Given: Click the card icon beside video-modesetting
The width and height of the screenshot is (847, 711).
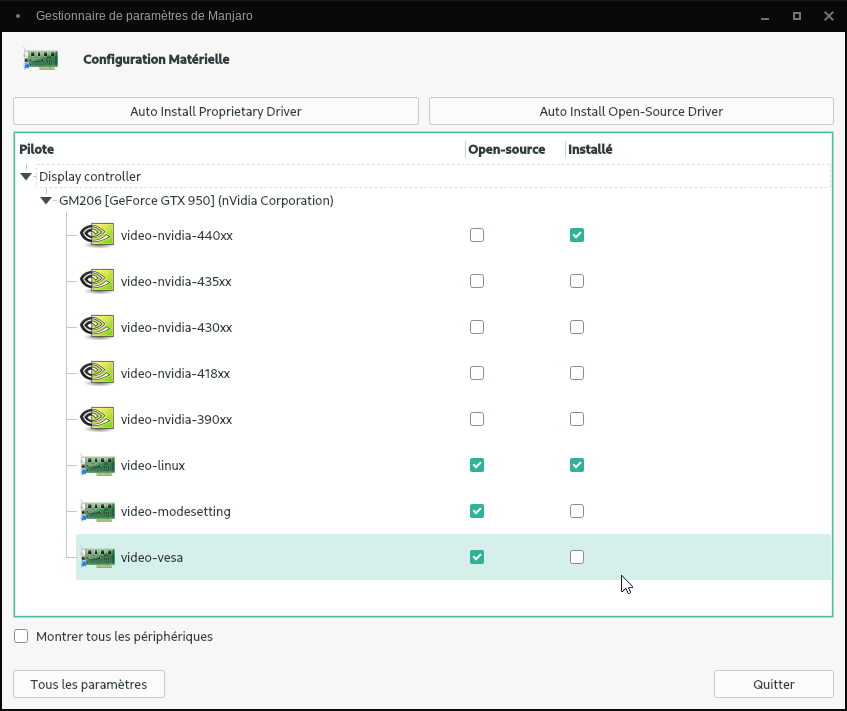Looking at the screenshot, I should (x=98, y=511).
